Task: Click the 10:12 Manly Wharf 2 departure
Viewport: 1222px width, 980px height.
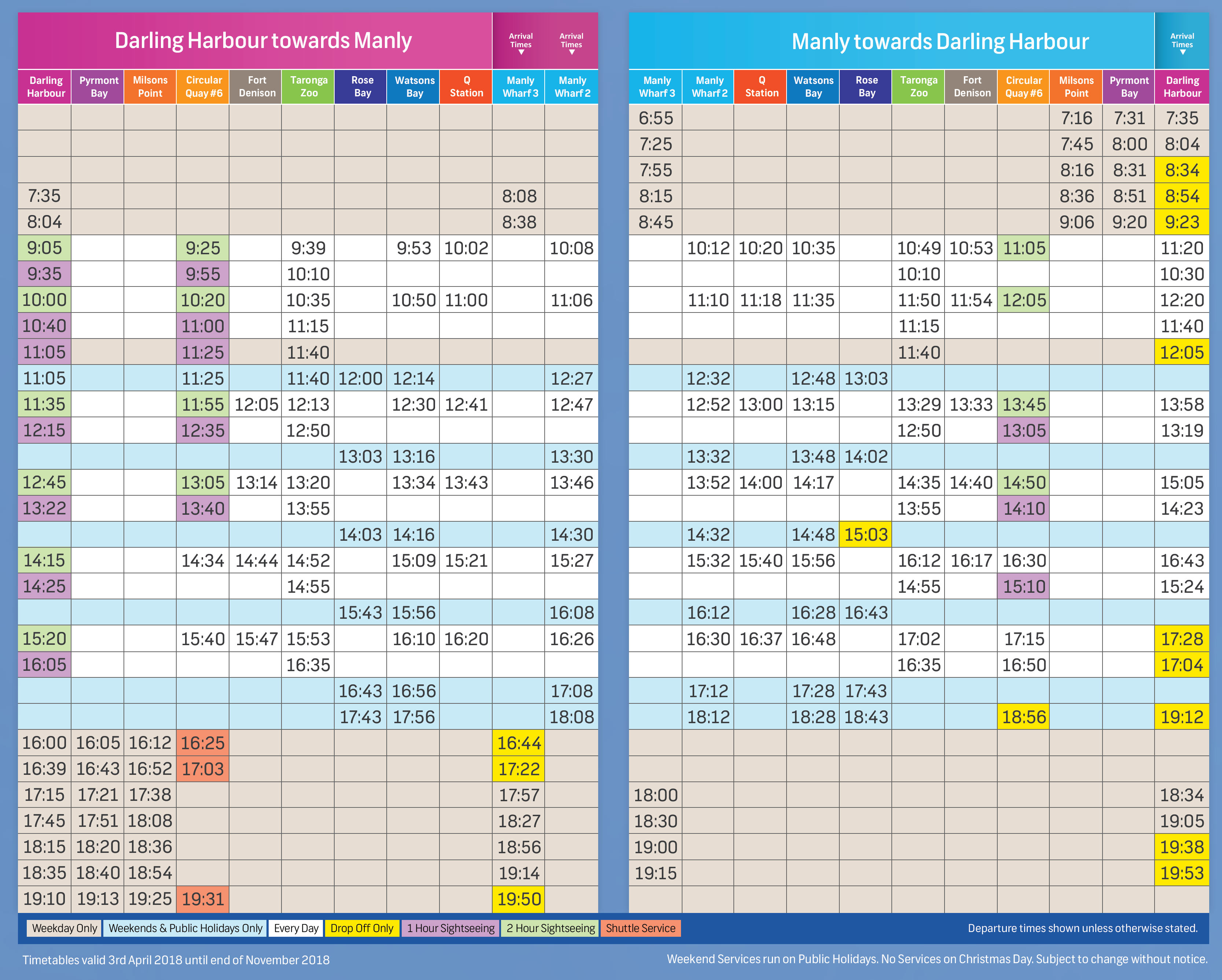Action: [x=708, y=248]
